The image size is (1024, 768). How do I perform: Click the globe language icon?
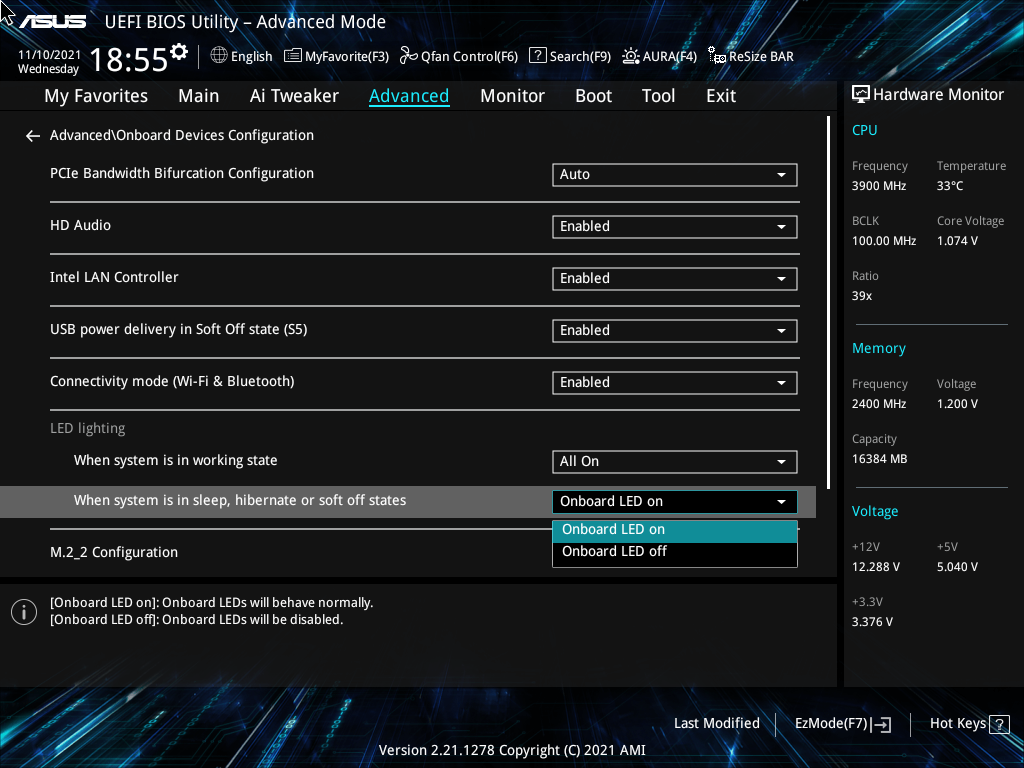click(x=219, y=56)
